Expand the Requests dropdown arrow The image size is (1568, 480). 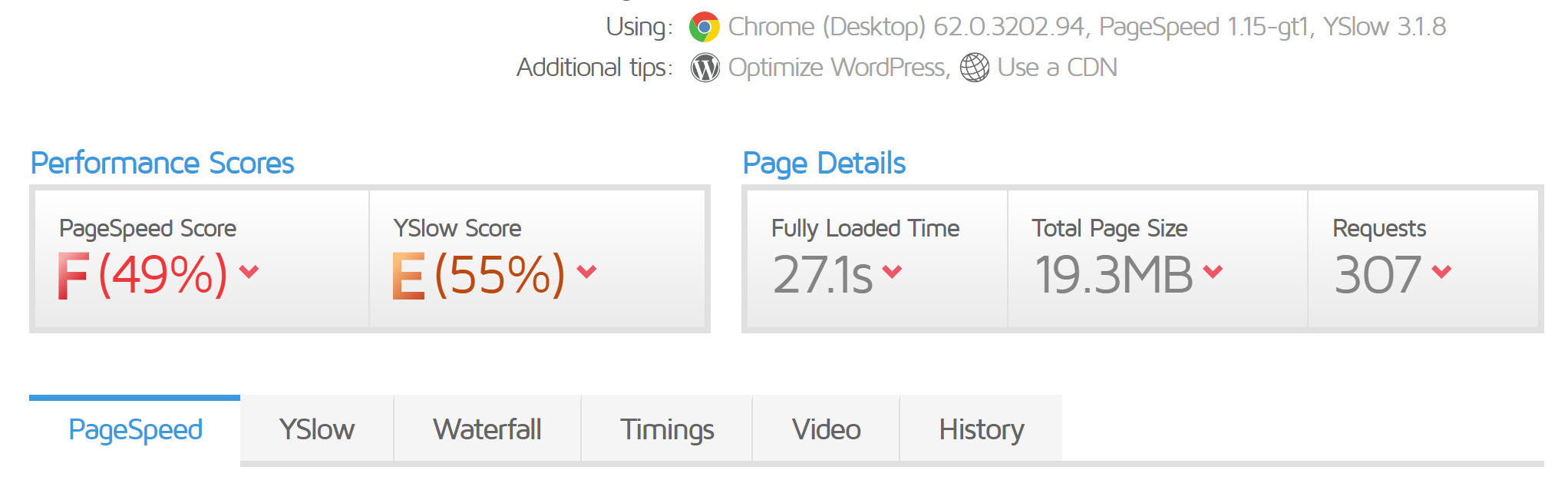(x=1441, y=271)
